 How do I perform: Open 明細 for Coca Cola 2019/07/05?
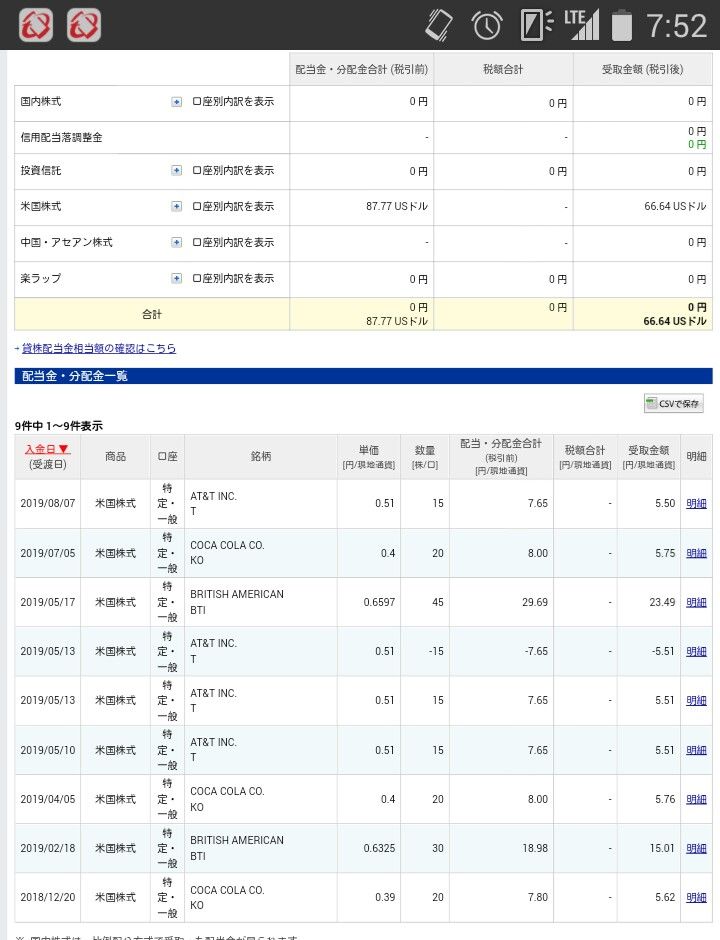[696, 553]
